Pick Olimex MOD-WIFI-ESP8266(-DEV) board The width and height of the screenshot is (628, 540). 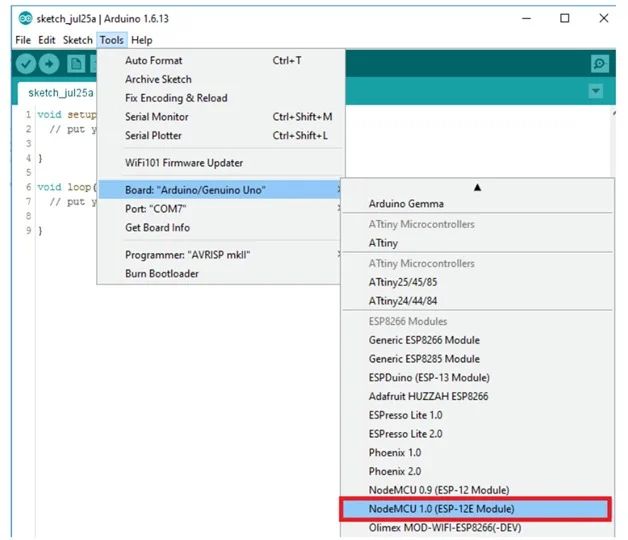click(x=477, y=528)
